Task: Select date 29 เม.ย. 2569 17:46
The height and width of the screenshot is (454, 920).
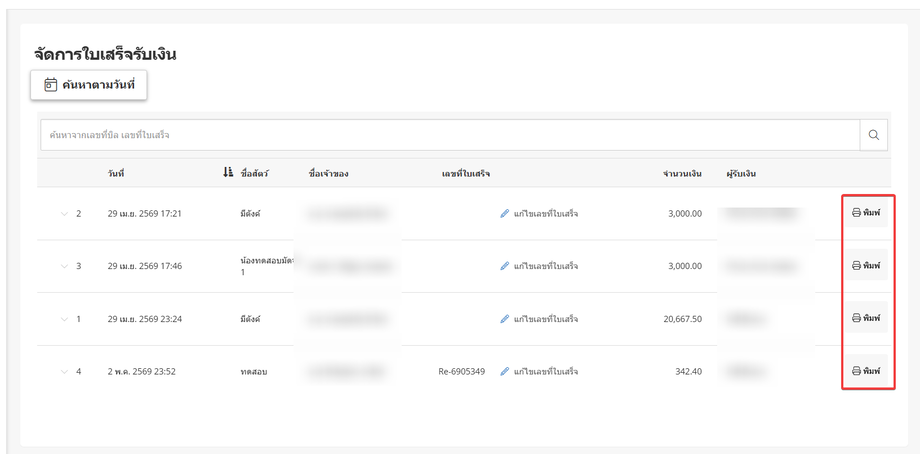Action: (144, 266)
